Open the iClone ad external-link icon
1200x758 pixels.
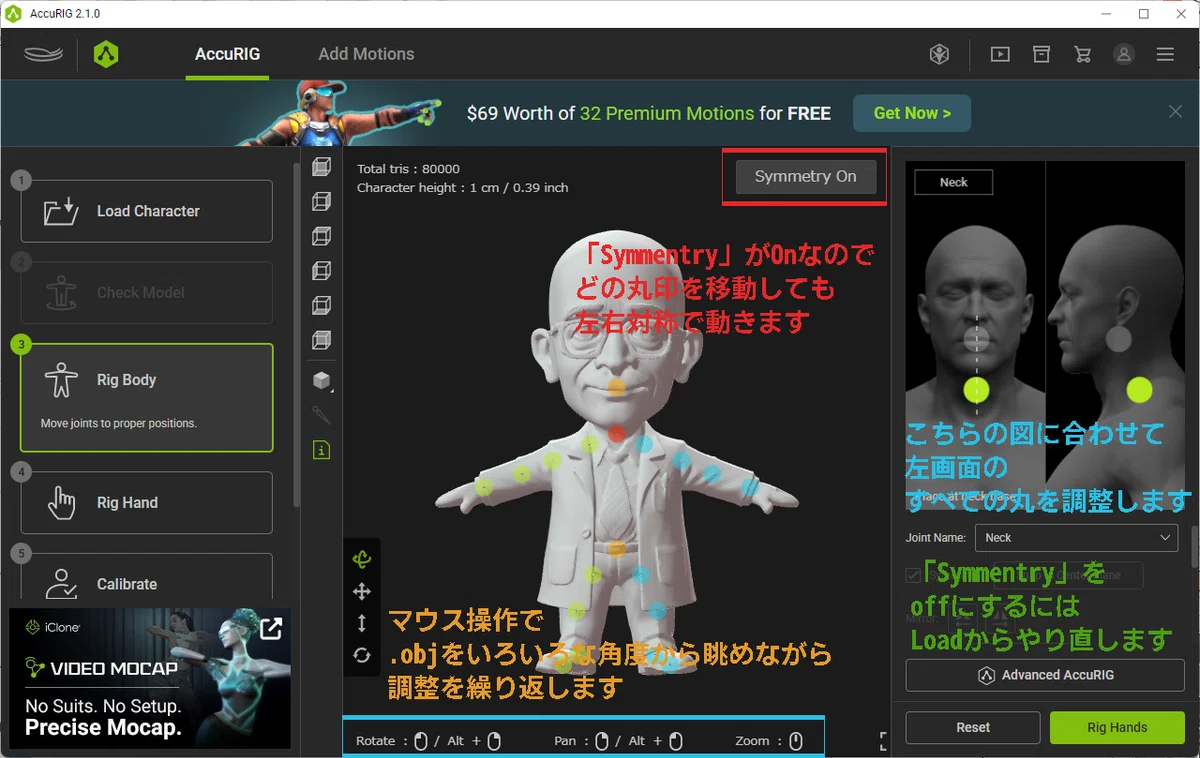(271, 628)
